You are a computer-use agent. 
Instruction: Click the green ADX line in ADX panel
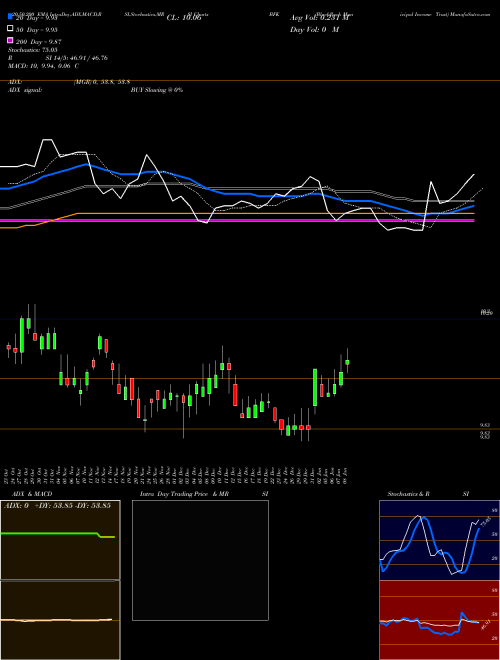pos(57,534)
